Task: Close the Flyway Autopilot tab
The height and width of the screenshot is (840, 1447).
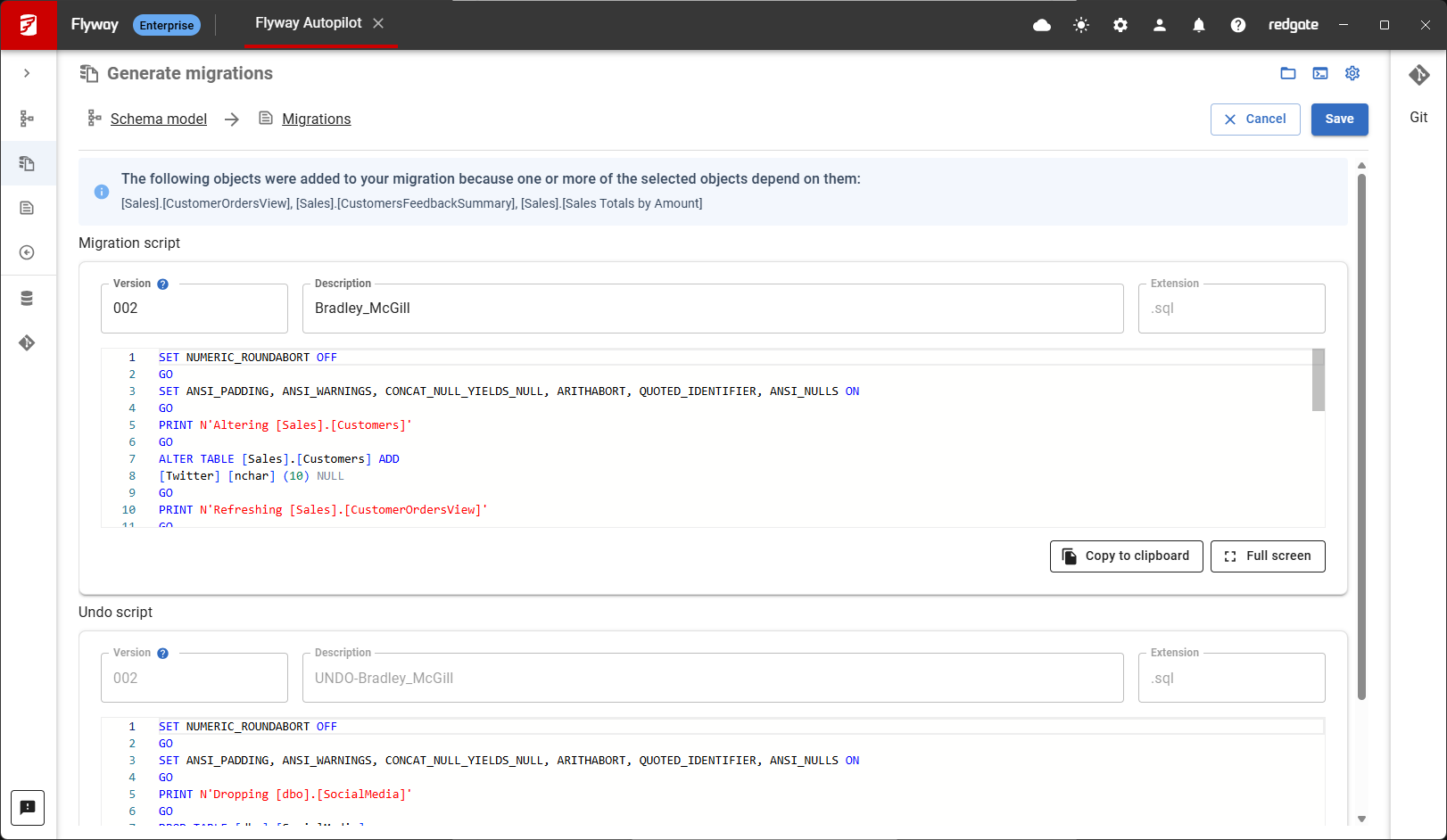Action: (378, 23)
